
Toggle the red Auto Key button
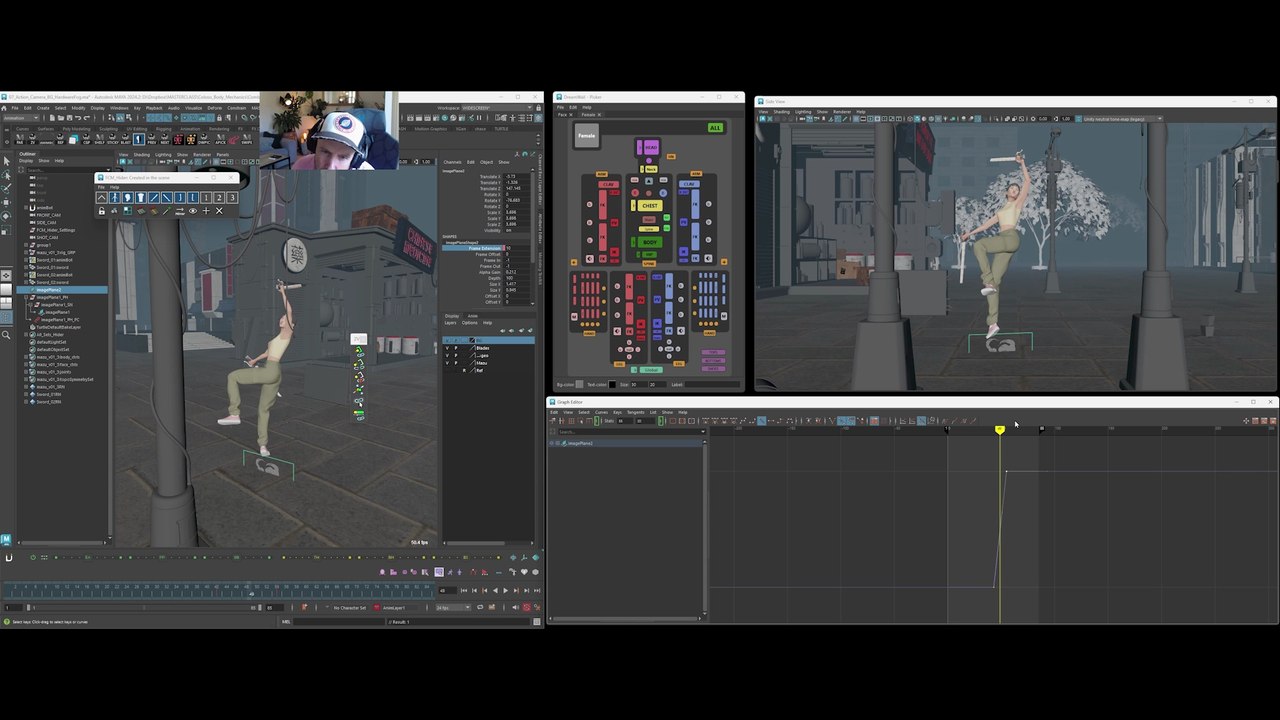coord(526,607)
